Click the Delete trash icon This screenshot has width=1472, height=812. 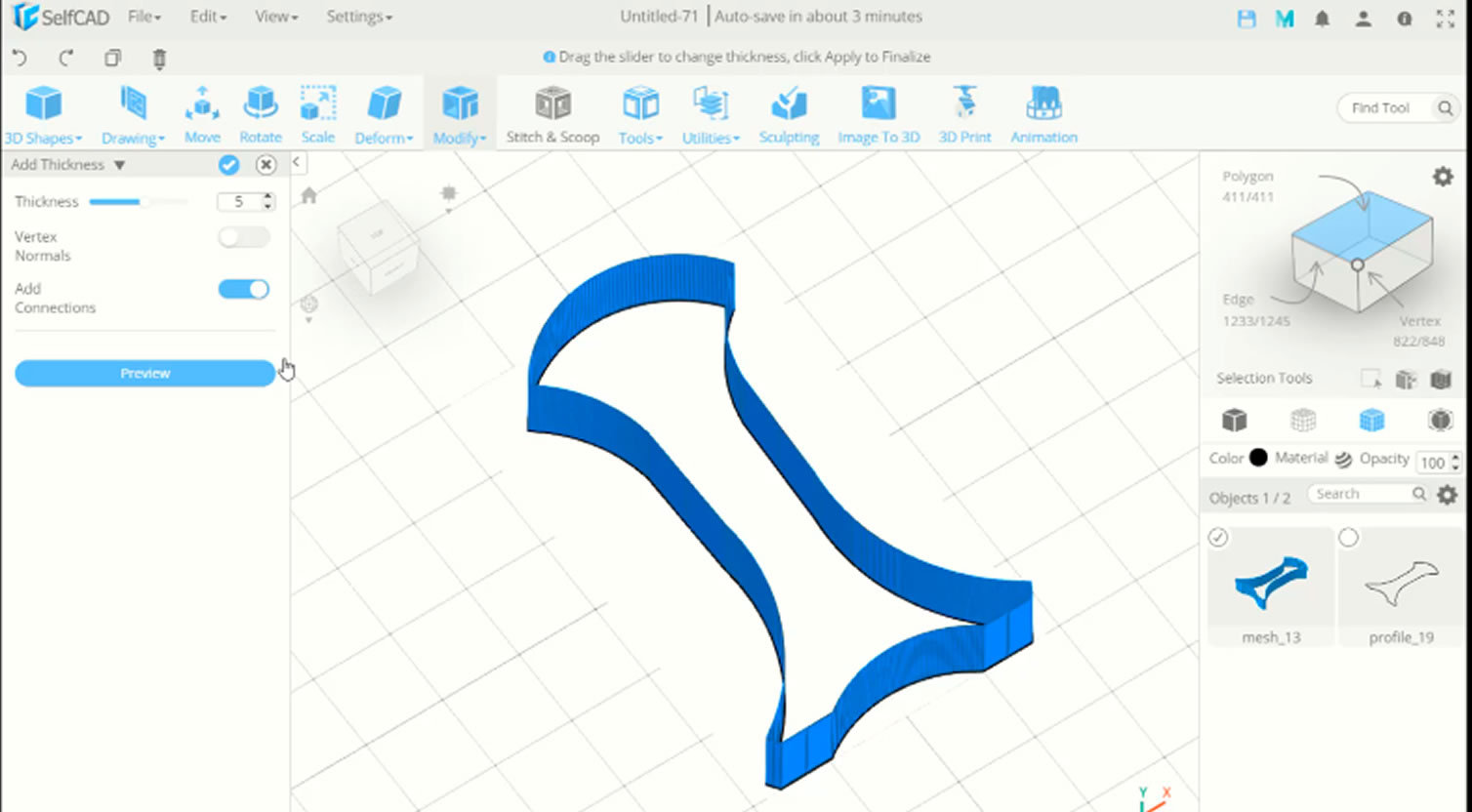click(159, 58)
